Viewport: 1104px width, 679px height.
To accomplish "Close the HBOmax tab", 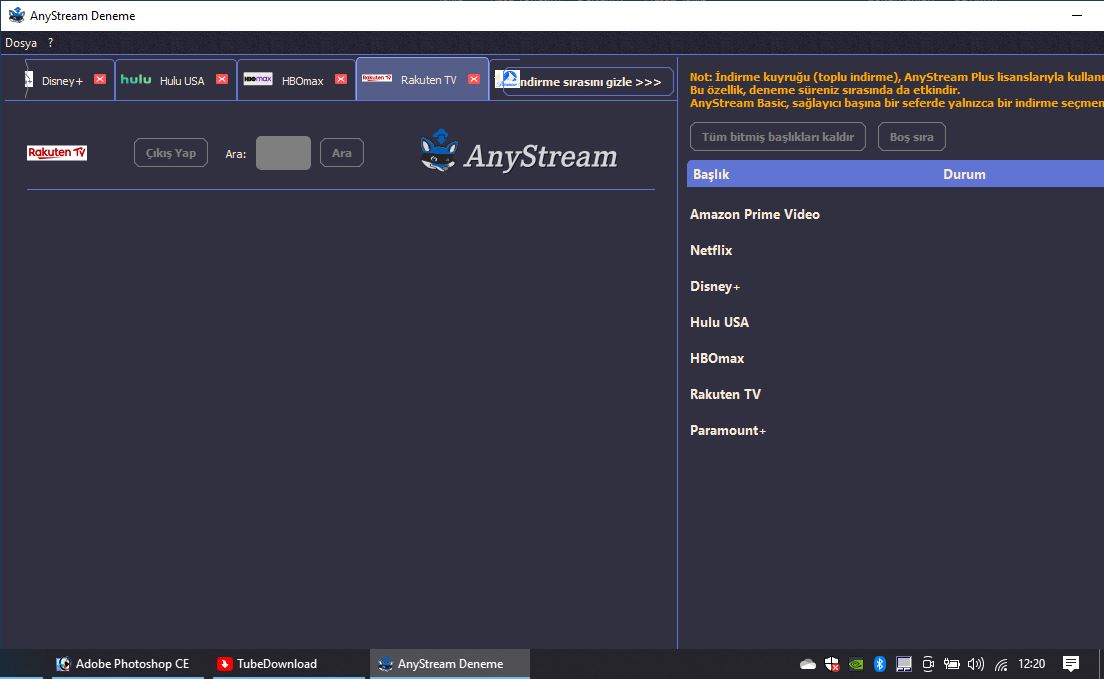I will tap(341, 79).
